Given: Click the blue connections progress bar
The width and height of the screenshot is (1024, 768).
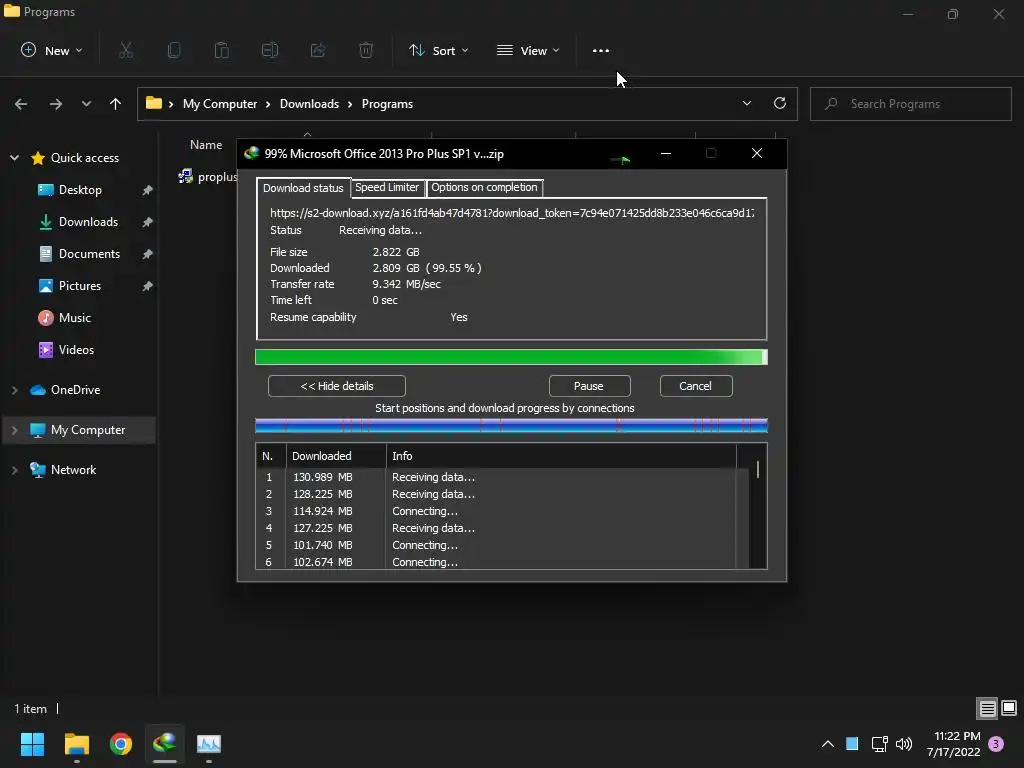Looking at the screenshot, I should coord(511,426).
